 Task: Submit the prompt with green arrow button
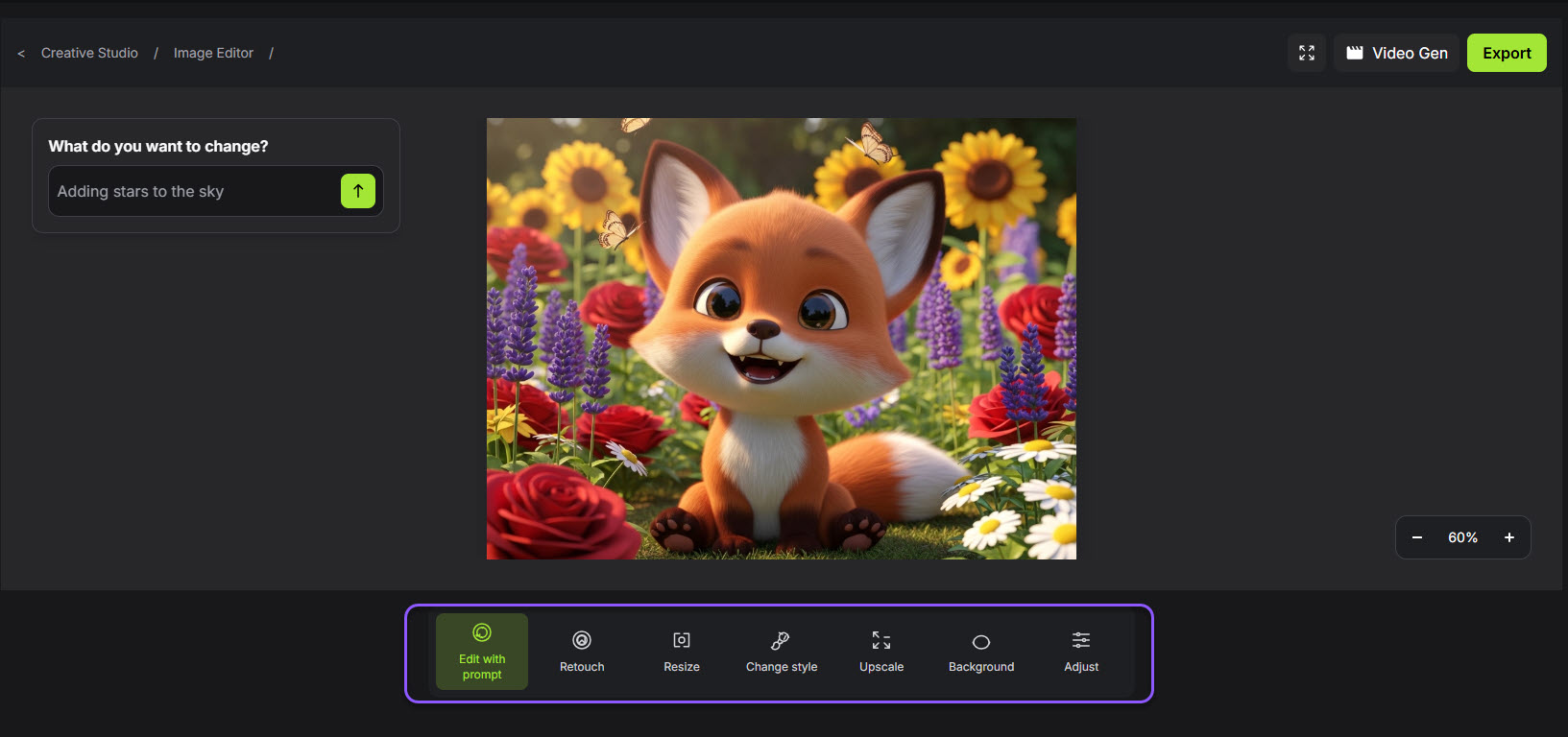[x=358, y=191]
